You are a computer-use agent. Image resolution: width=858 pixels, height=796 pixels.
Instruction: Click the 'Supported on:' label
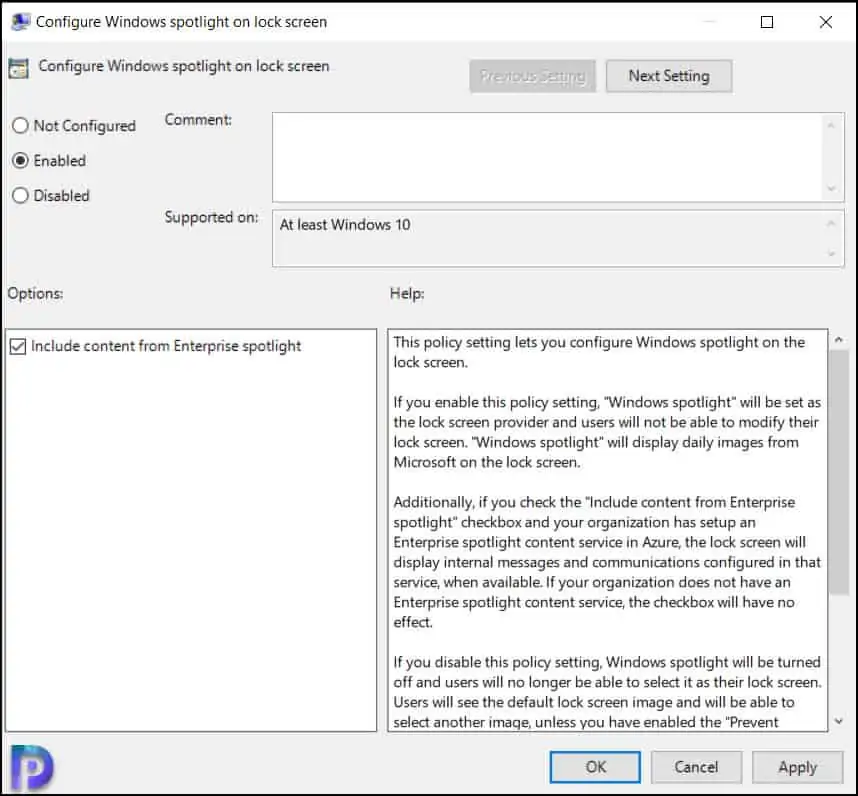coord(211,217)
